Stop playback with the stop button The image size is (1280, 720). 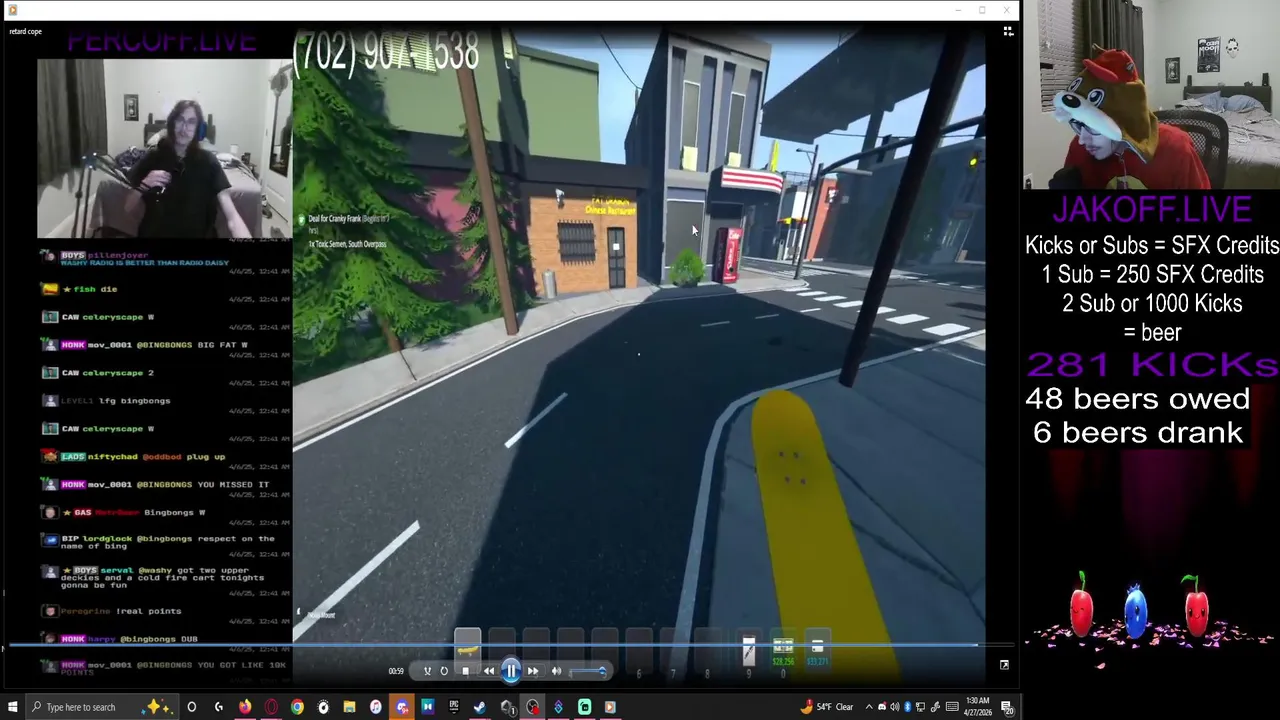click(465, 671)
